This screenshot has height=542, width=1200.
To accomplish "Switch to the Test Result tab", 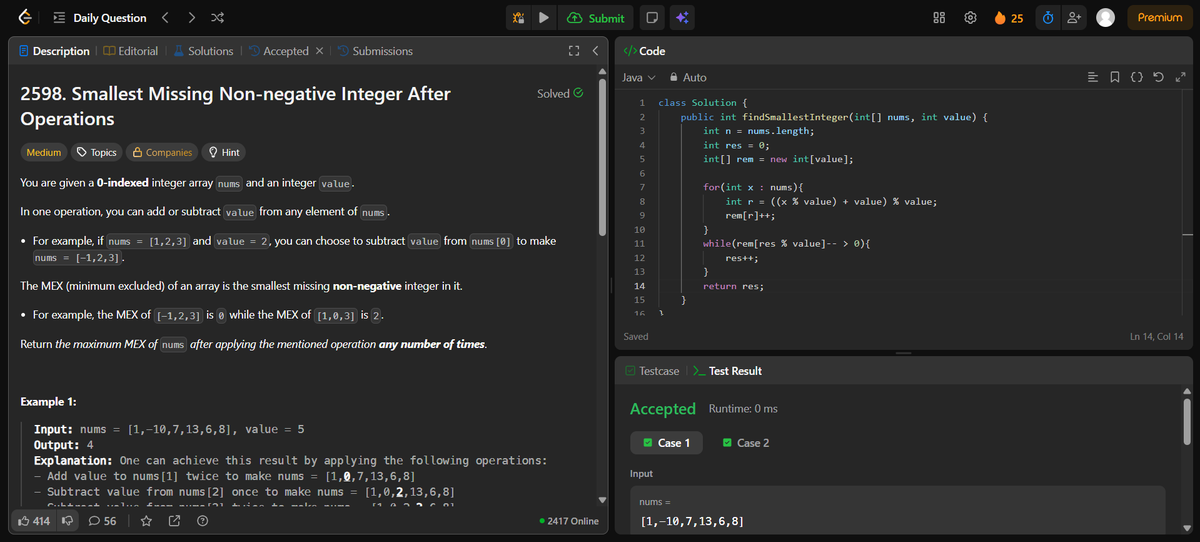I will [727, 371].
